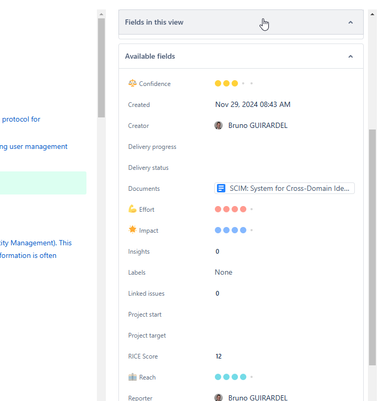Set Impact rating via blue dots
392x401 pixels.
[x=234, y=230]
